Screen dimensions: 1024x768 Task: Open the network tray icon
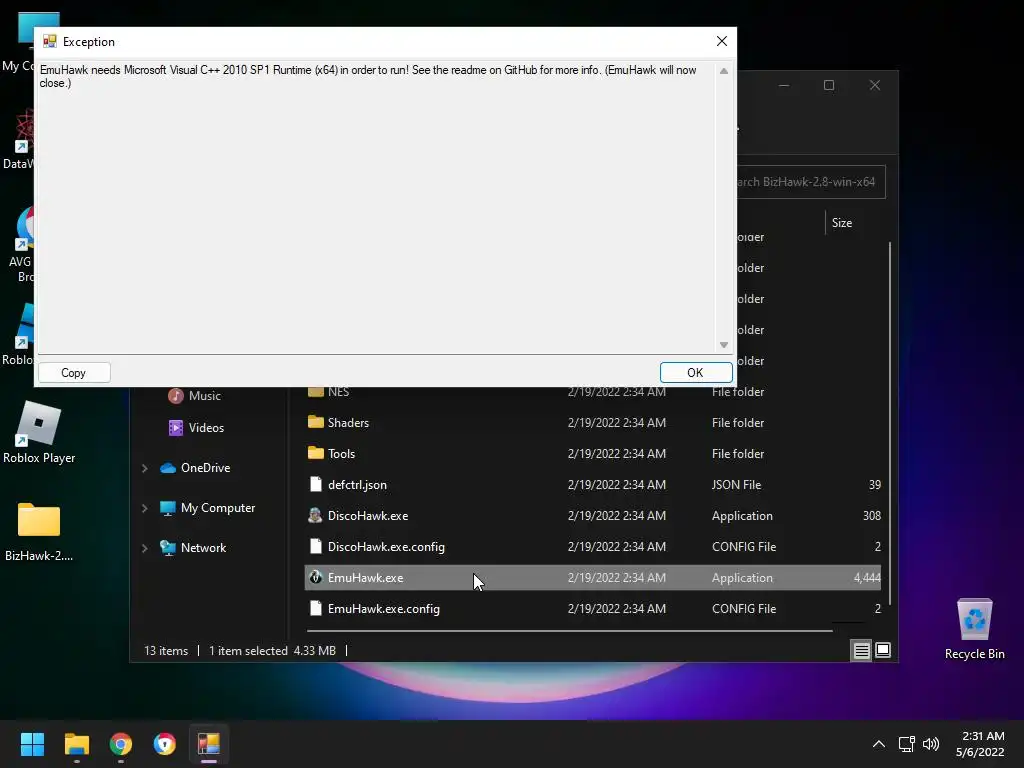(x=906, y=744)
